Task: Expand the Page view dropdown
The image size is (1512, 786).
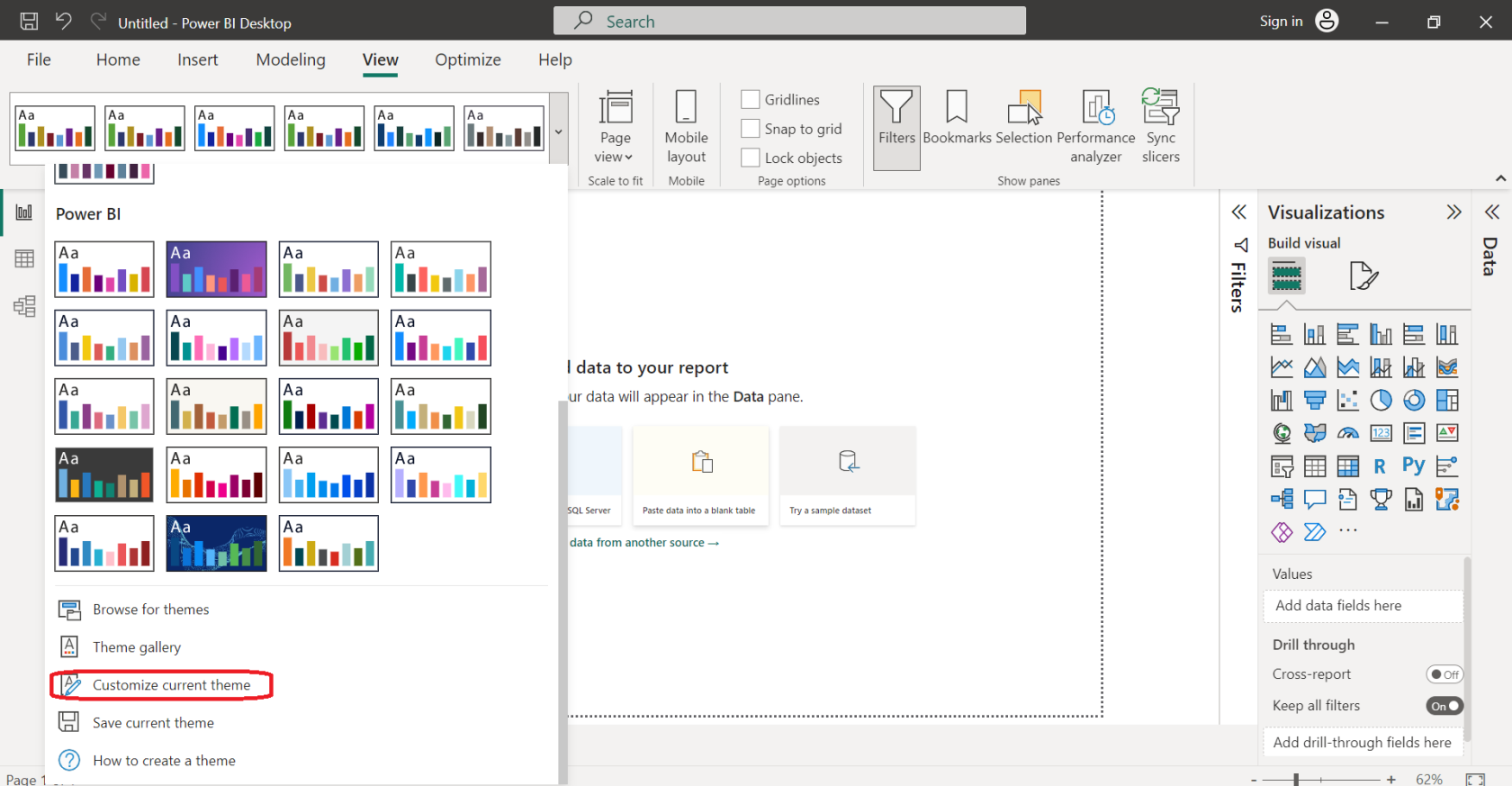Action: 615,147
